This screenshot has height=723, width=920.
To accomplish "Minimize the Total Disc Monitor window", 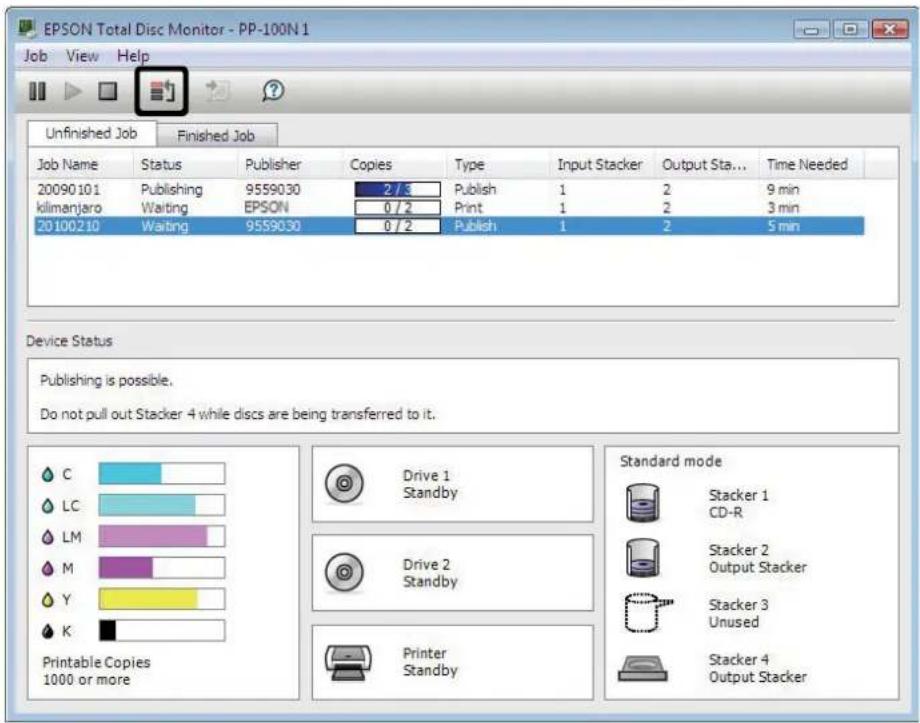I will coord(811,29).
